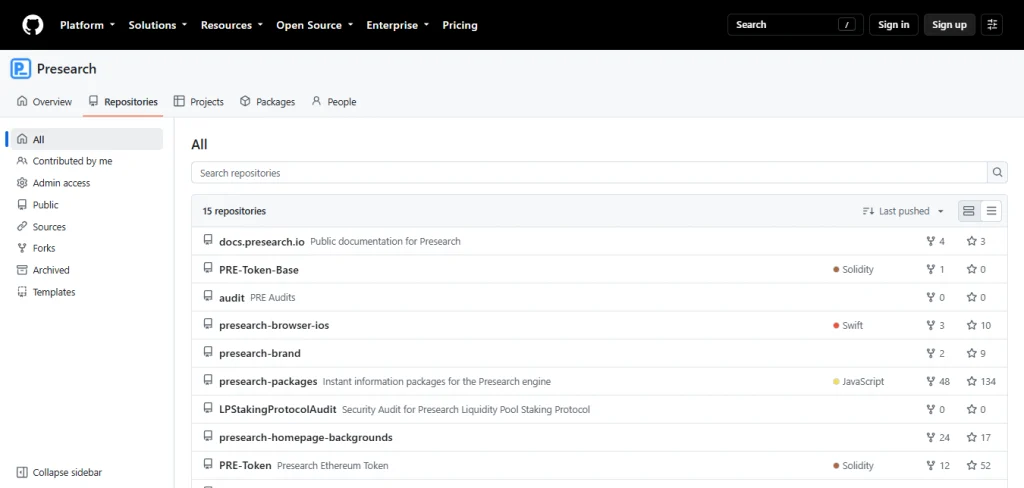Image resolution: width=1024 pixels, height=488 pixels.
Task: Click the star count for presearch-brand
Action: coord(976,353)
